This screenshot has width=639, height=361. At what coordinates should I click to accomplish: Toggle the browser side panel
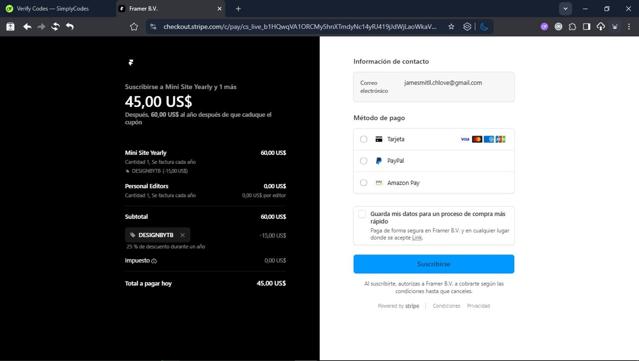(586, 26)
